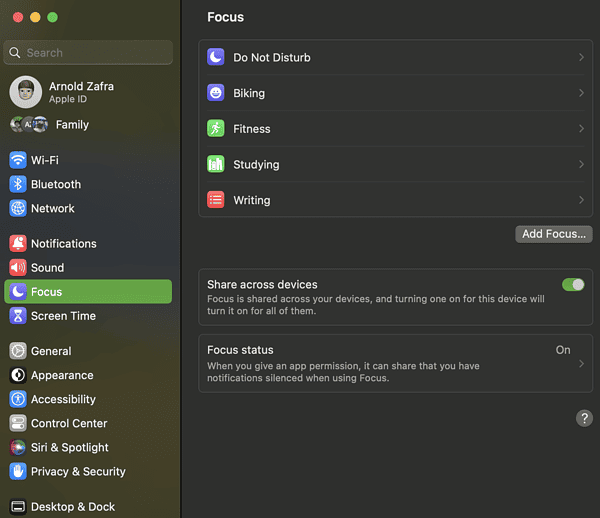Open Arnold Zafra Apple ID profile
This screenshot has height=518, width=600.
point(80,92)
